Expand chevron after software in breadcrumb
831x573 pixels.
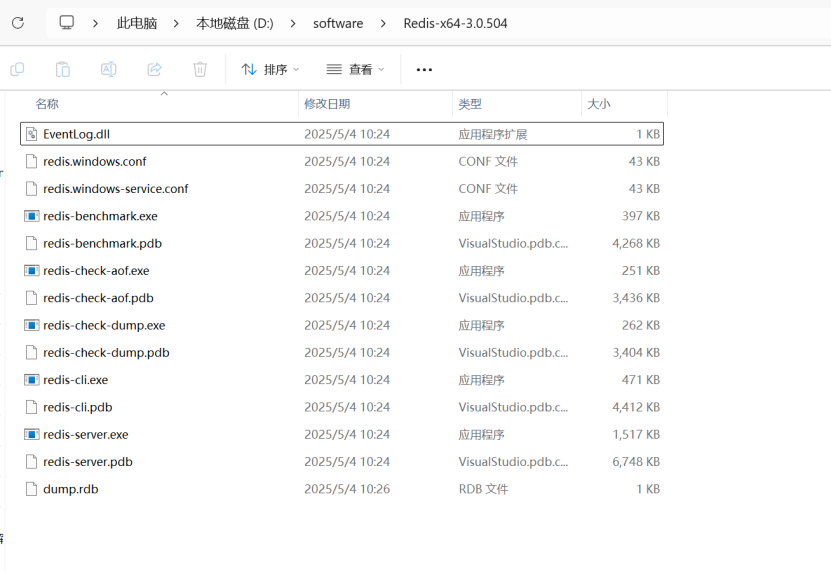pyautogui.click(x=383, y=23)
